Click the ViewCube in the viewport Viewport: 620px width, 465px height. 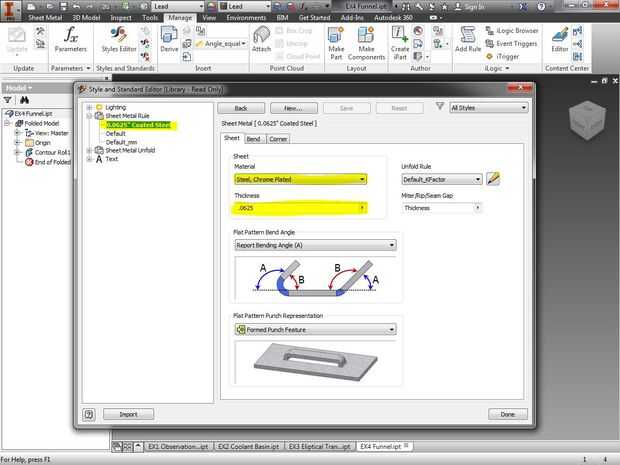pos(588,120)
